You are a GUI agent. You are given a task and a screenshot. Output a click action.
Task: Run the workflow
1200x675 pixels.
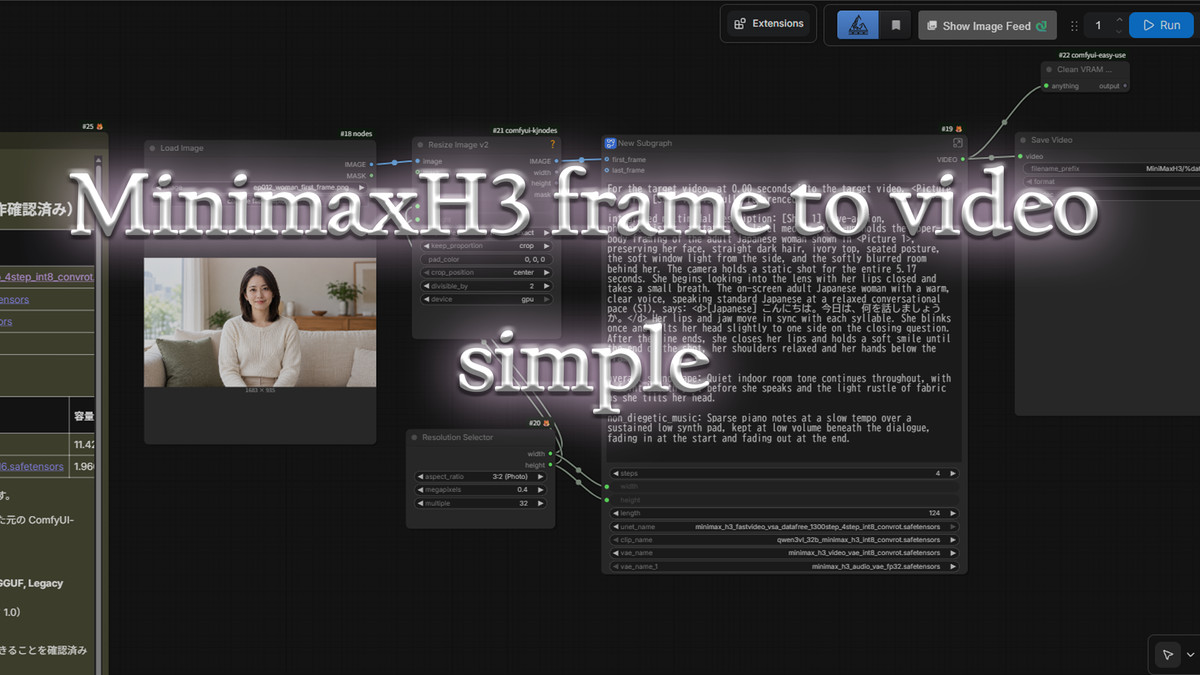point(1161,25)
